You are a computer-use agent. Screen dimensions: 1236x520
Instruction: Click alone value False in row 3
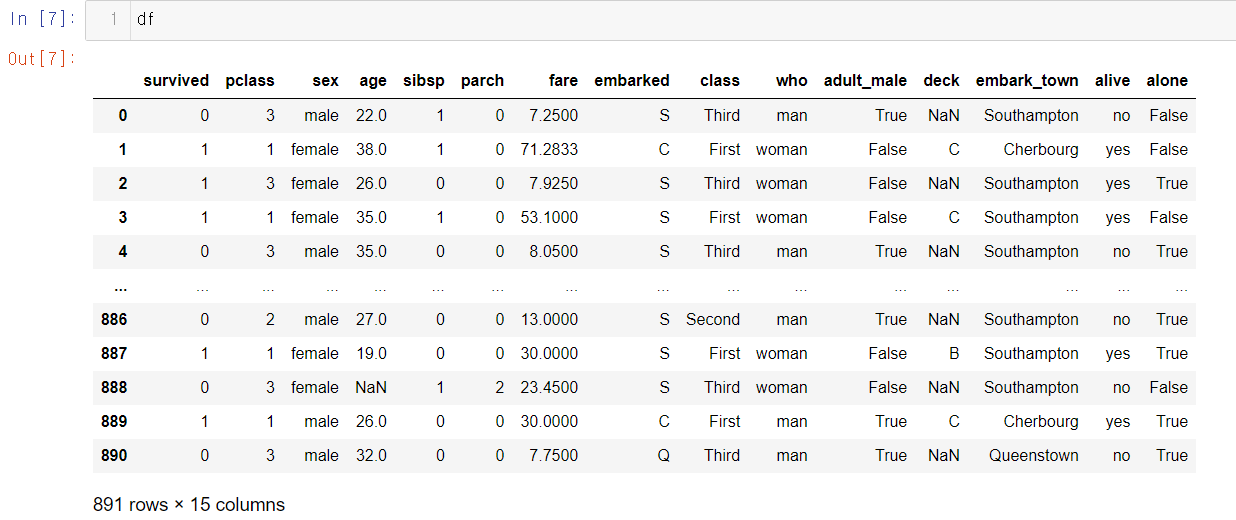click(x=1168, y=217)
